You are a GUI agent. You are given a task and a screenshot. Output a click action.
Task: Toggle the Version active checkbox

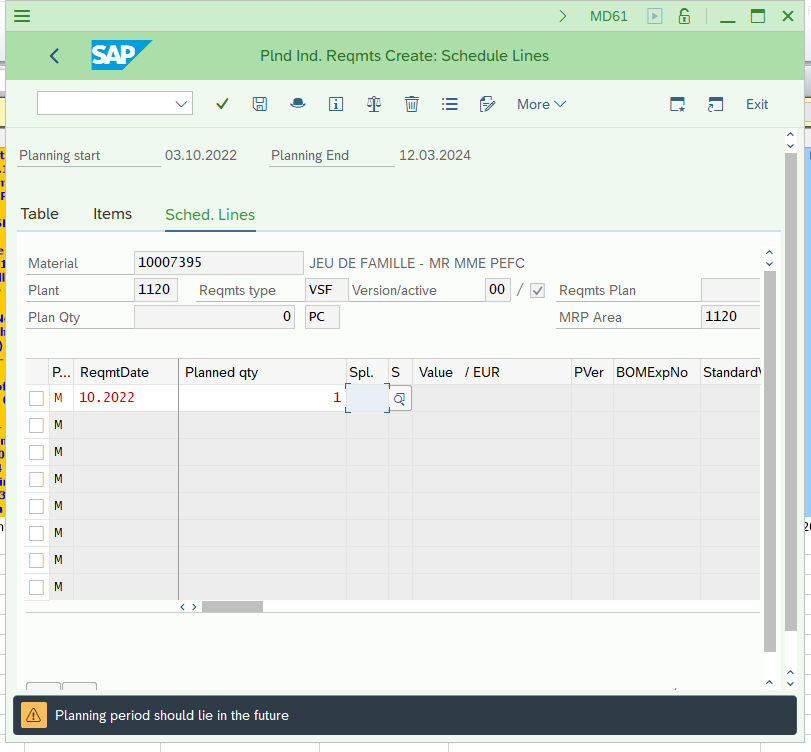point(538,291)
